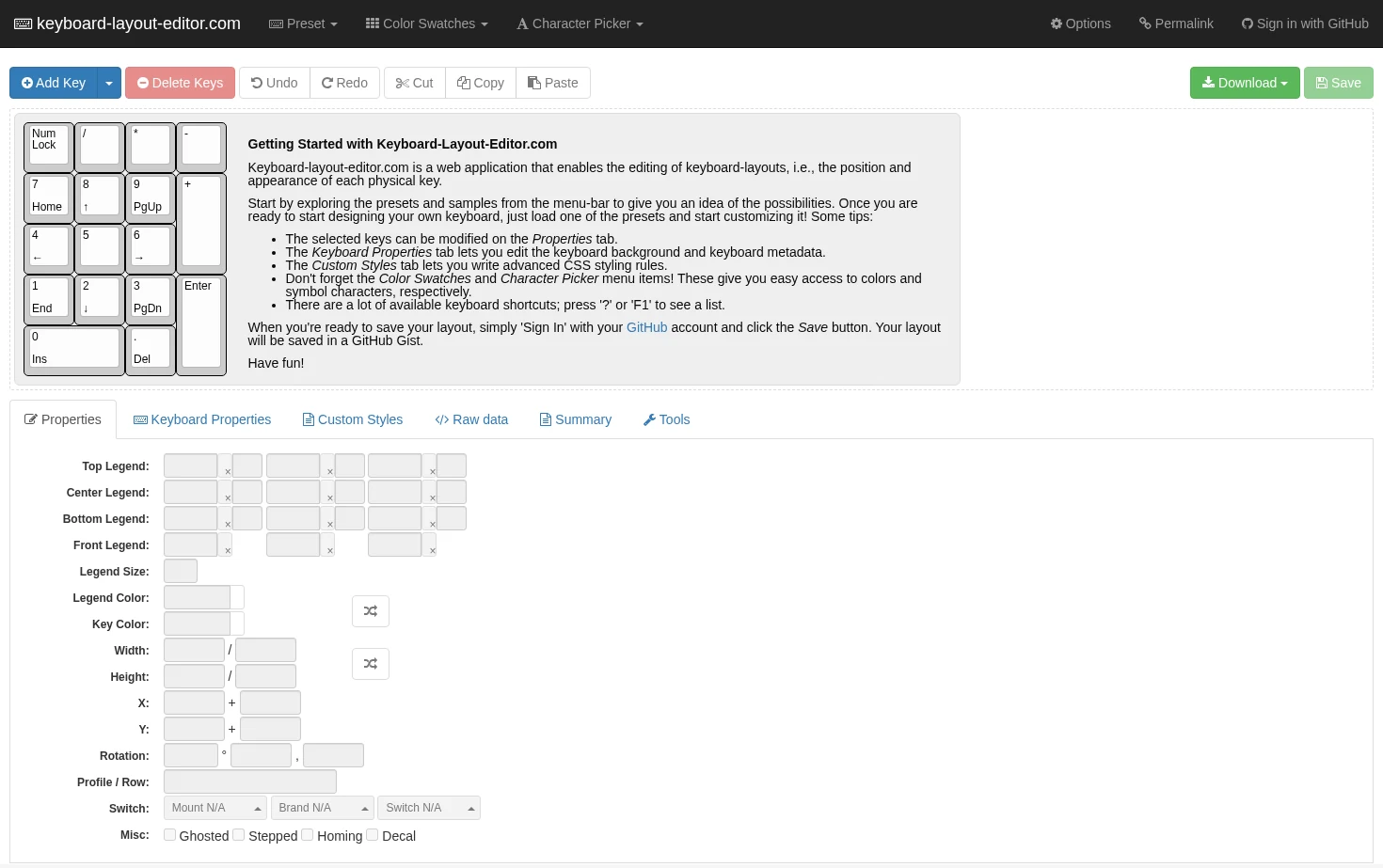Cut the selected keys

[415, 83]
